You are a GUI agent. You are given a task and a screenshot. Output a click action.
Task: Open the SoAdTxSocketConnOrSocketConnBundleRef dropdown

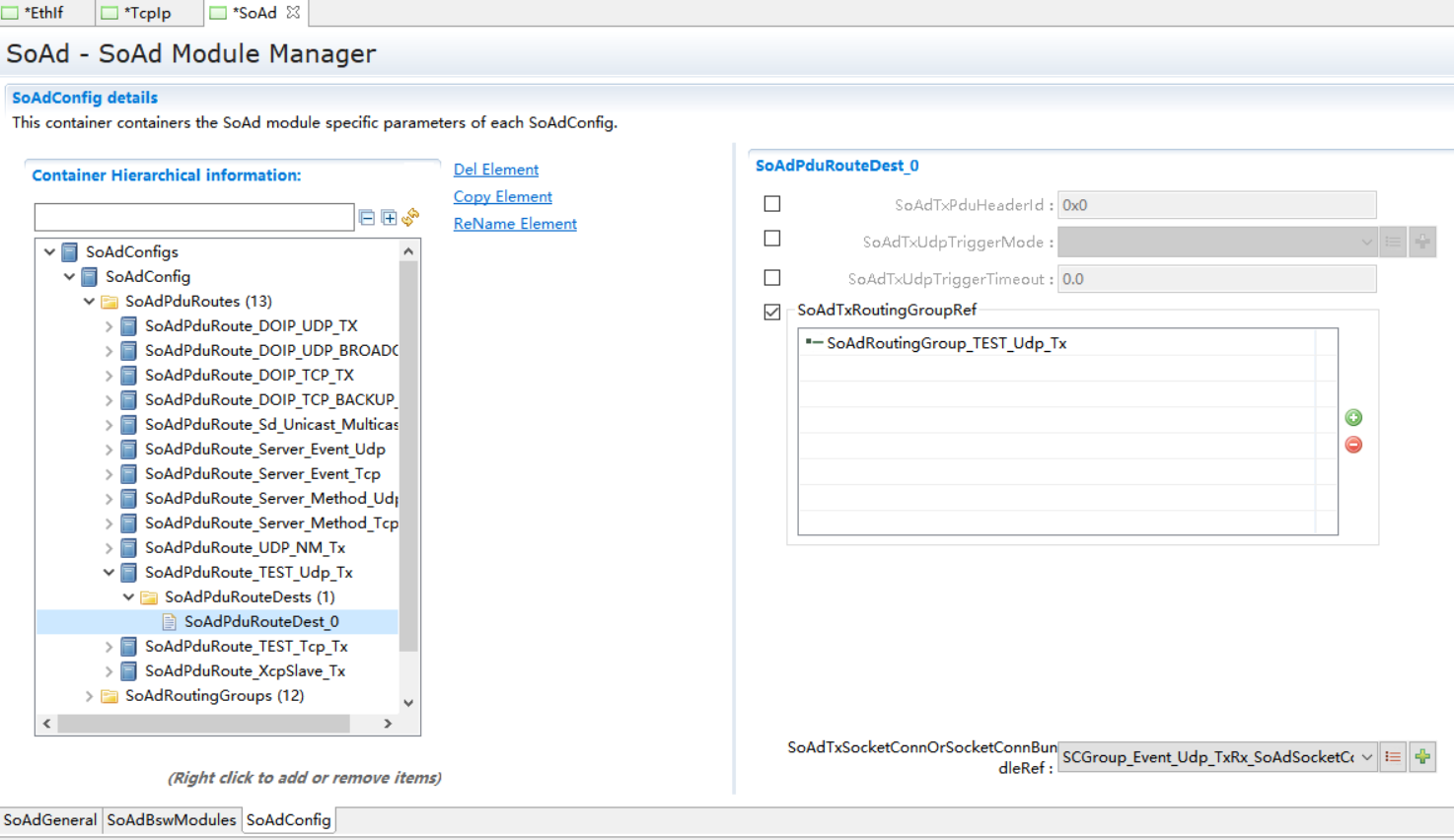(x=1366, y=757)
